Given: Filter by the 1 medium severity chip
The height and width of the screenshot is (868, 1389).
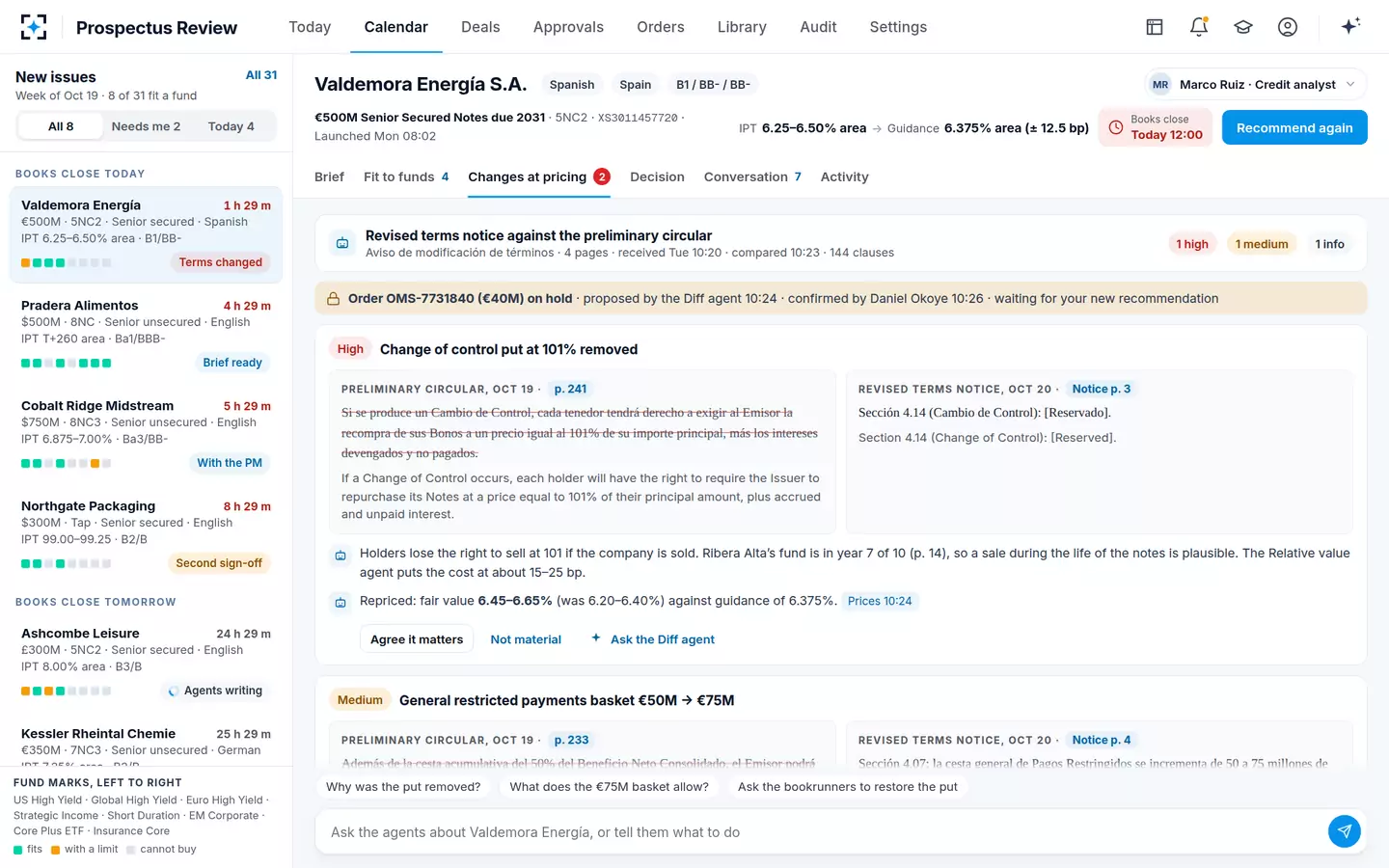Looking at the screenshot, I should tap(1262, 244).
